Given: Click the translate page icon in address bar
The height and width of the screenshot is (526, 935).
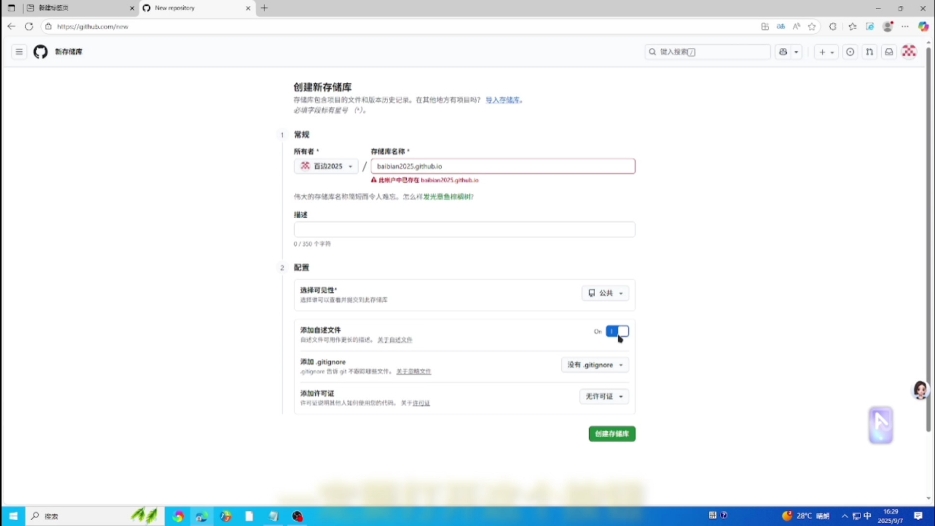Looking at the screenshot, I should coord(781,26).
